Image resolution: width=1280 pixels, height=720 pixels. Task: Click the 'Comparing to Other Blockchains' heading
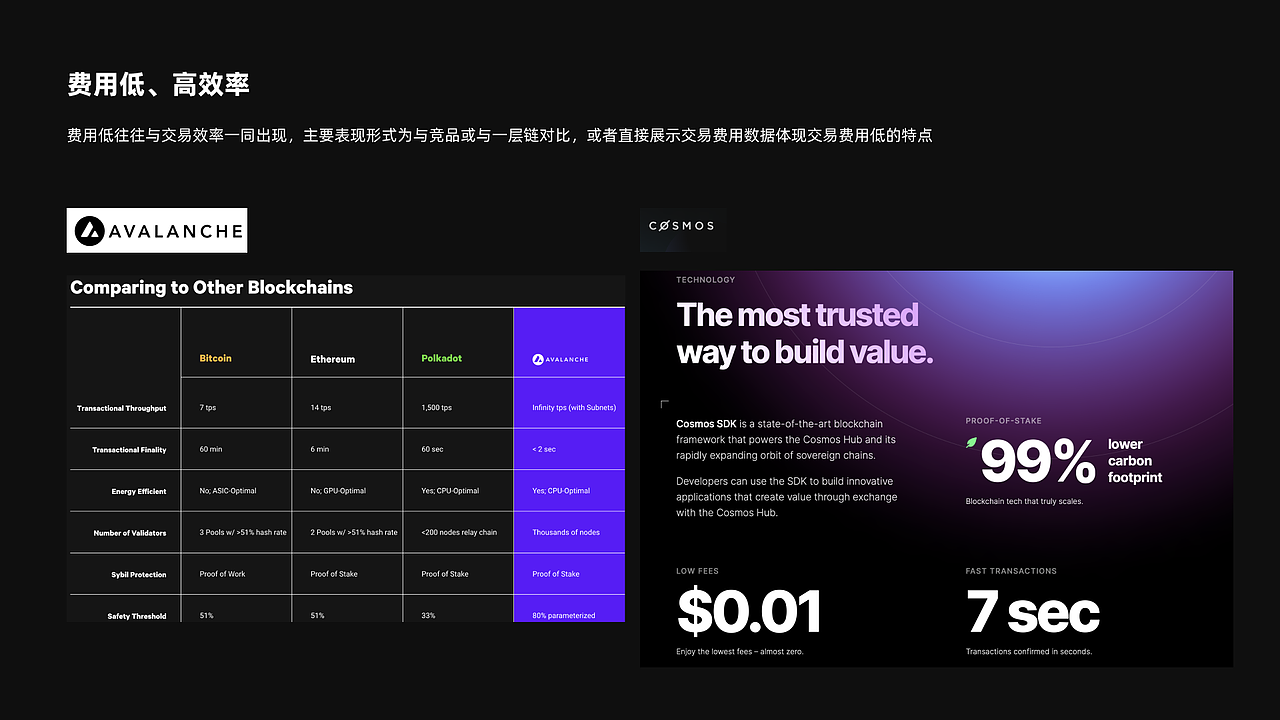(211, 288)
